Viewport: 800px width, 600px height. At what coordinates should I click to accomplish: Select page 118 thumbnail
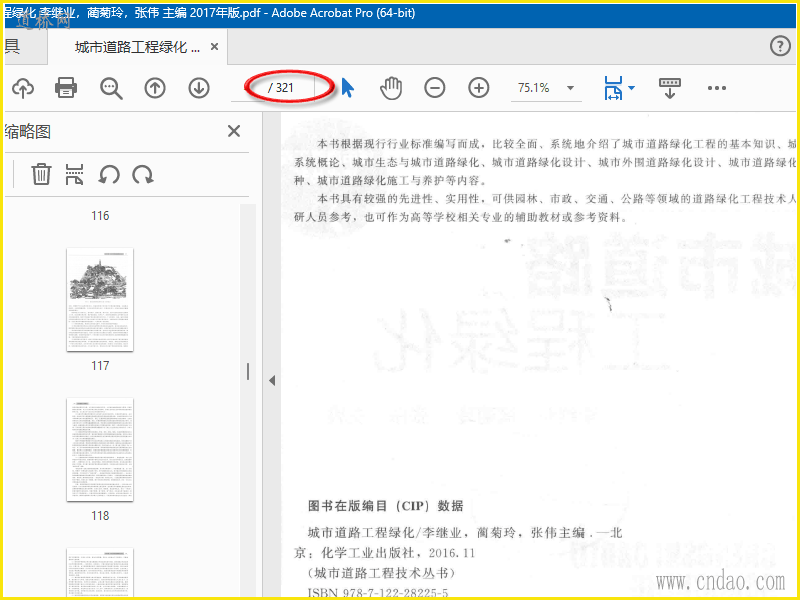(x=100, y=449)
